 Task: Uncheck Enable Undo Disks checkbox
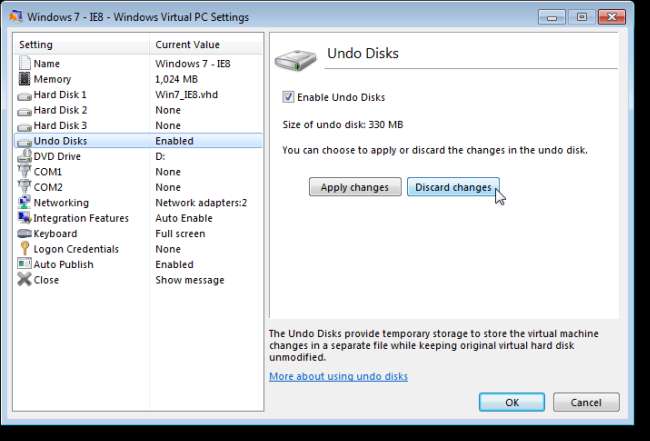288,97
